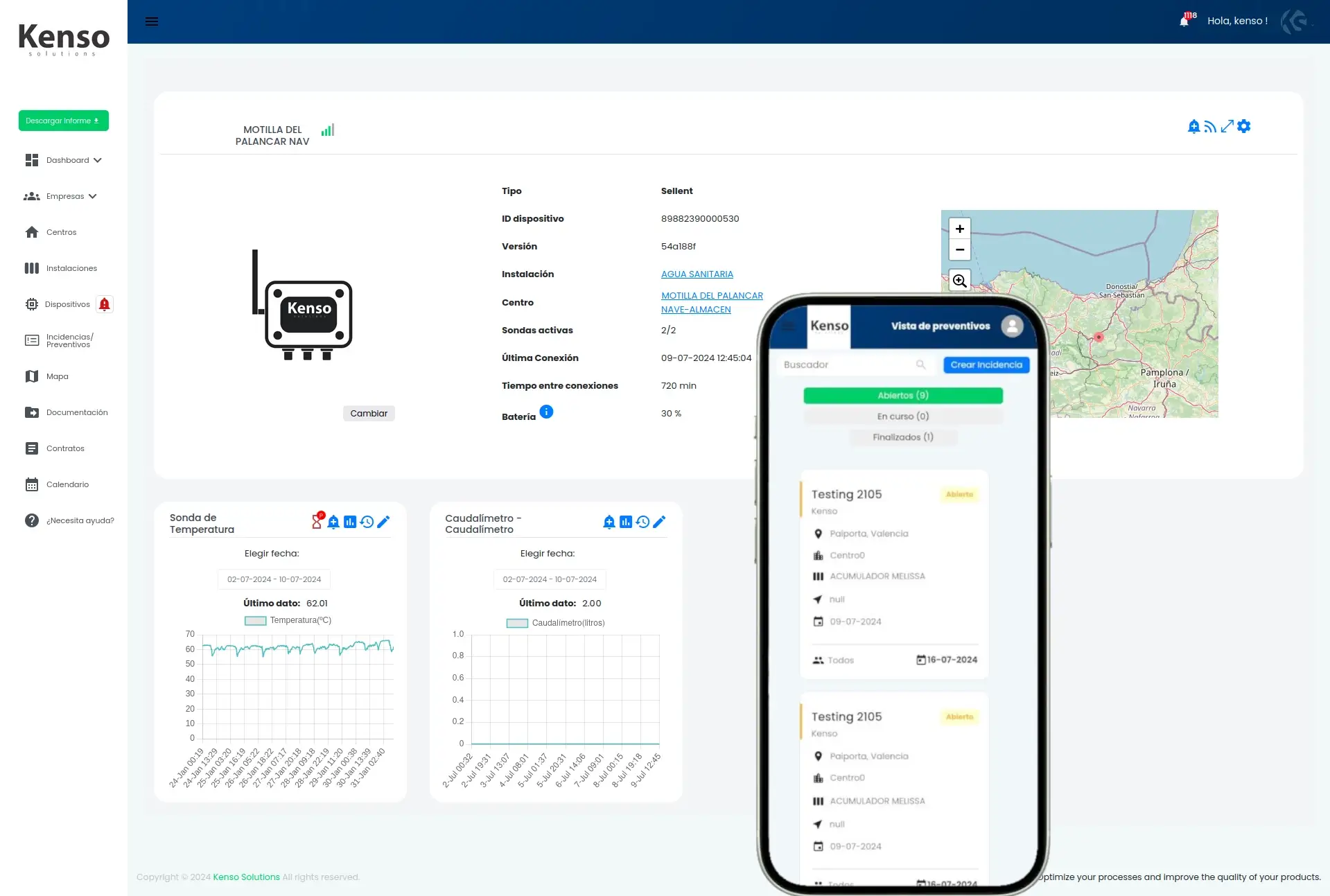Open history for Sonda de Temperatura
This screenshot has height=896, width=1330.
coord(367,522)
